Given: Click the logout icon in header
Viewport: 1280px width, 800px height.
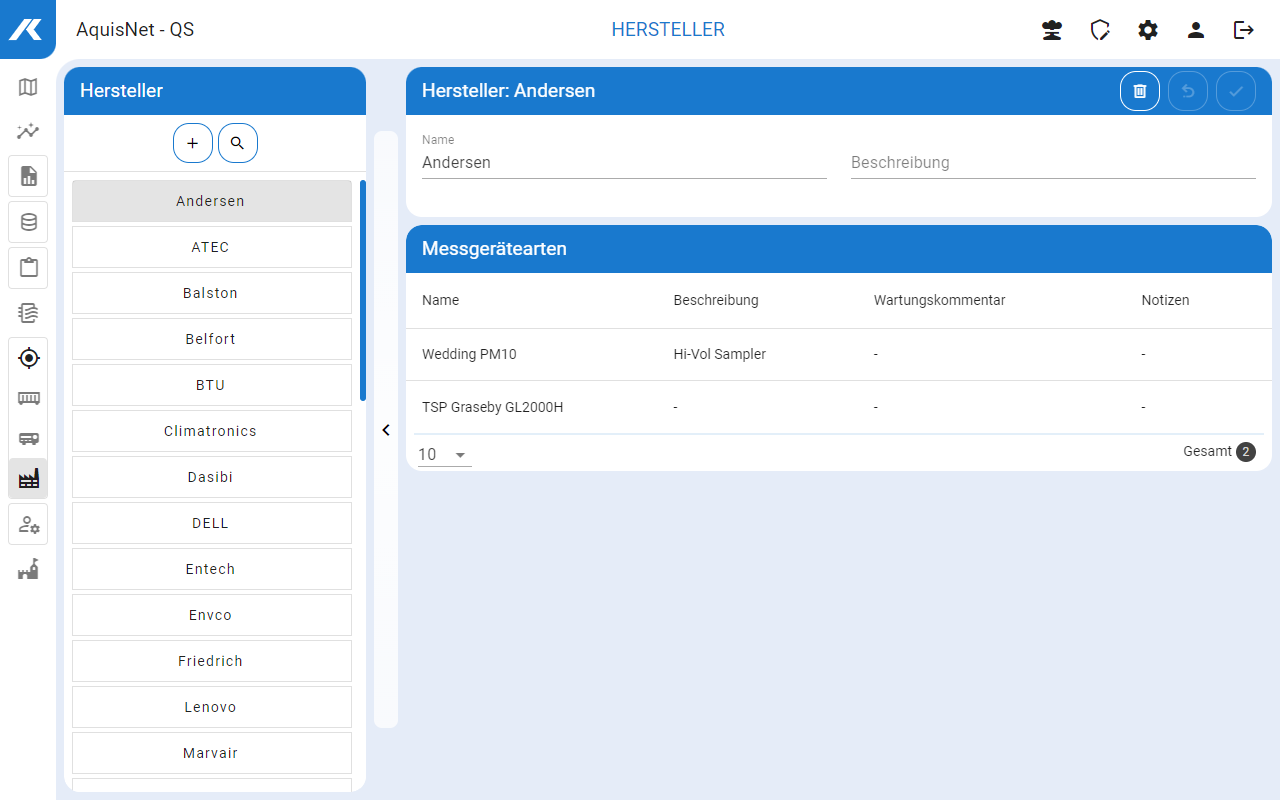Looking at the screenshot, I should 1243,30.
